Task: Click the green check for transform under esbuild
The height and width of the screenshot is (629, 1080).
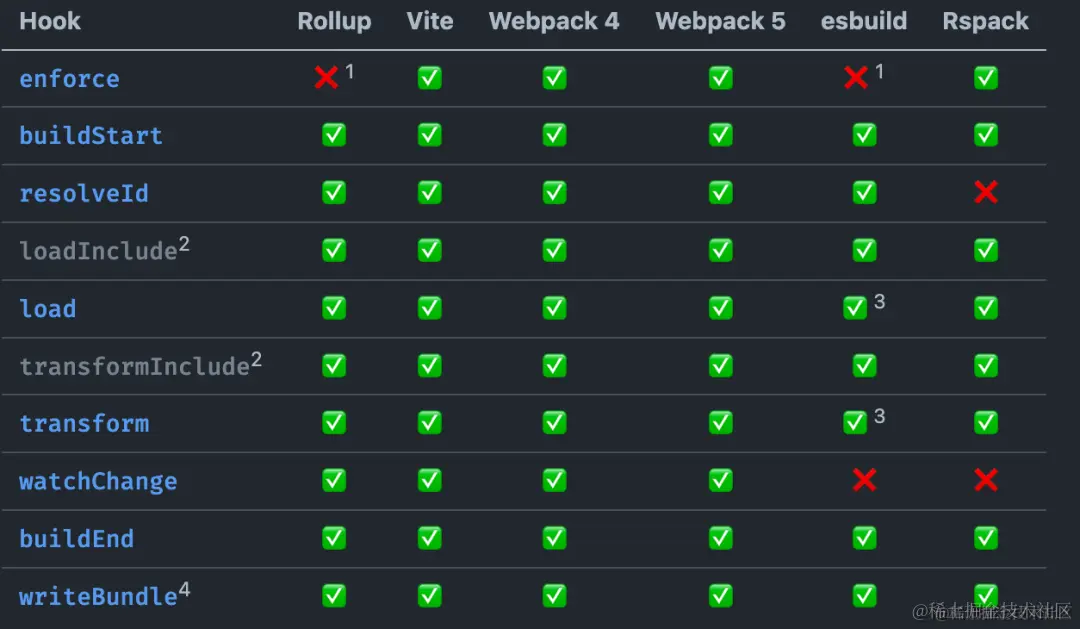Action: pyautogui.click(x=855, y=422)
